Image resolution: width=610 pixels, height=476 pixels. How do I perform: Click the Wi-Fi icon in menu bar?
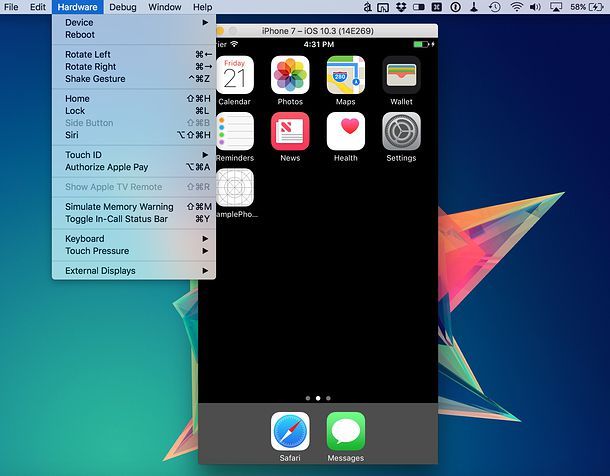[x=517, y=7]
